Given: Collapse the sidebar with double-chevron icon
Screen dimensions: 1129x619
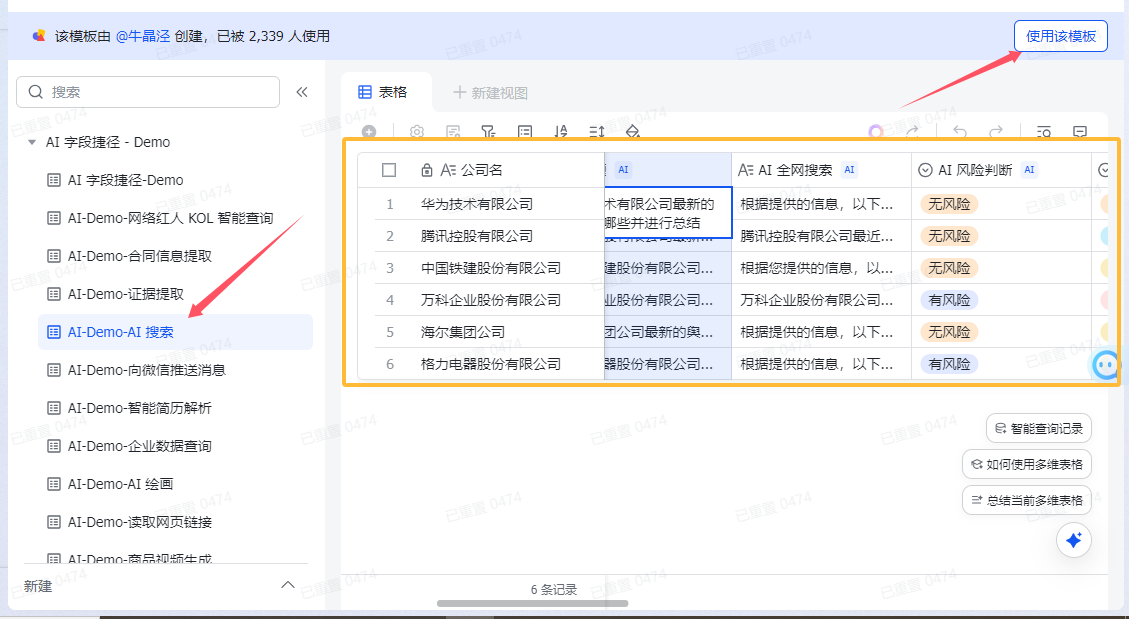Looking at the screenshot, I should coord(302,92).
